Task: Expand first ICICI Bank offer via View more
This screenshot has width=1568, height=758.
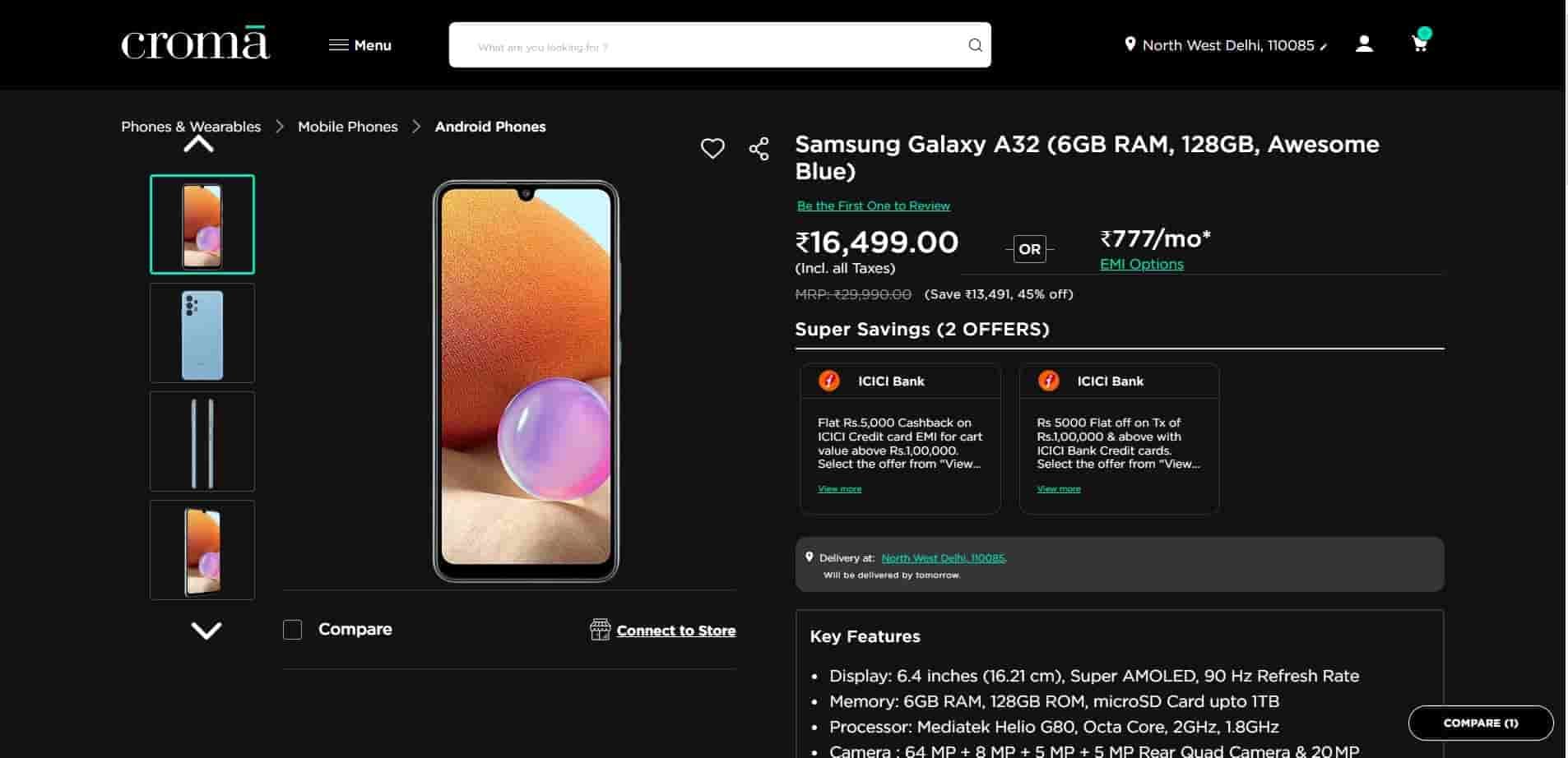Action: click(839, 489)
